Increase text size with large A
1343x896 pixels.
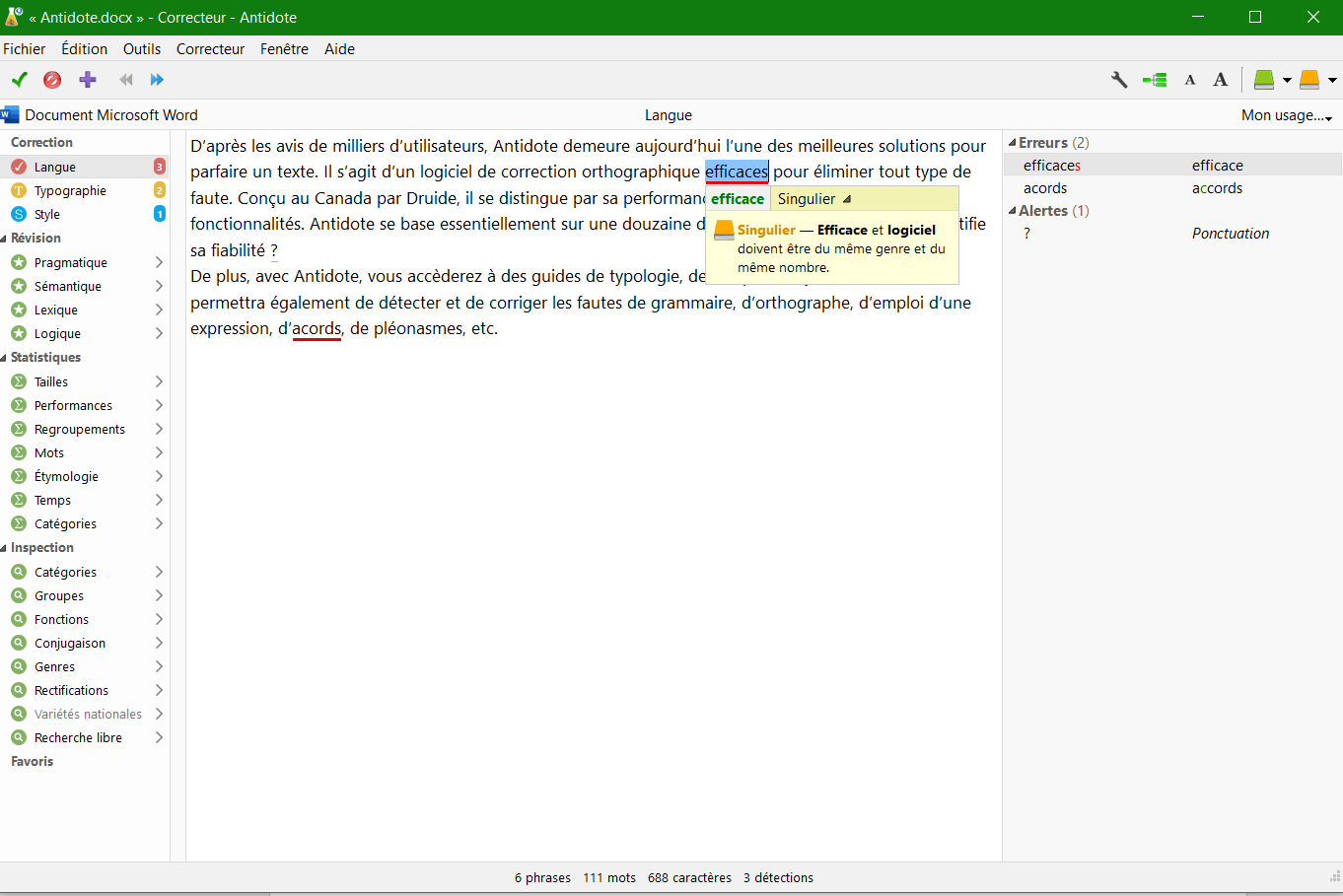[1220, 80]
